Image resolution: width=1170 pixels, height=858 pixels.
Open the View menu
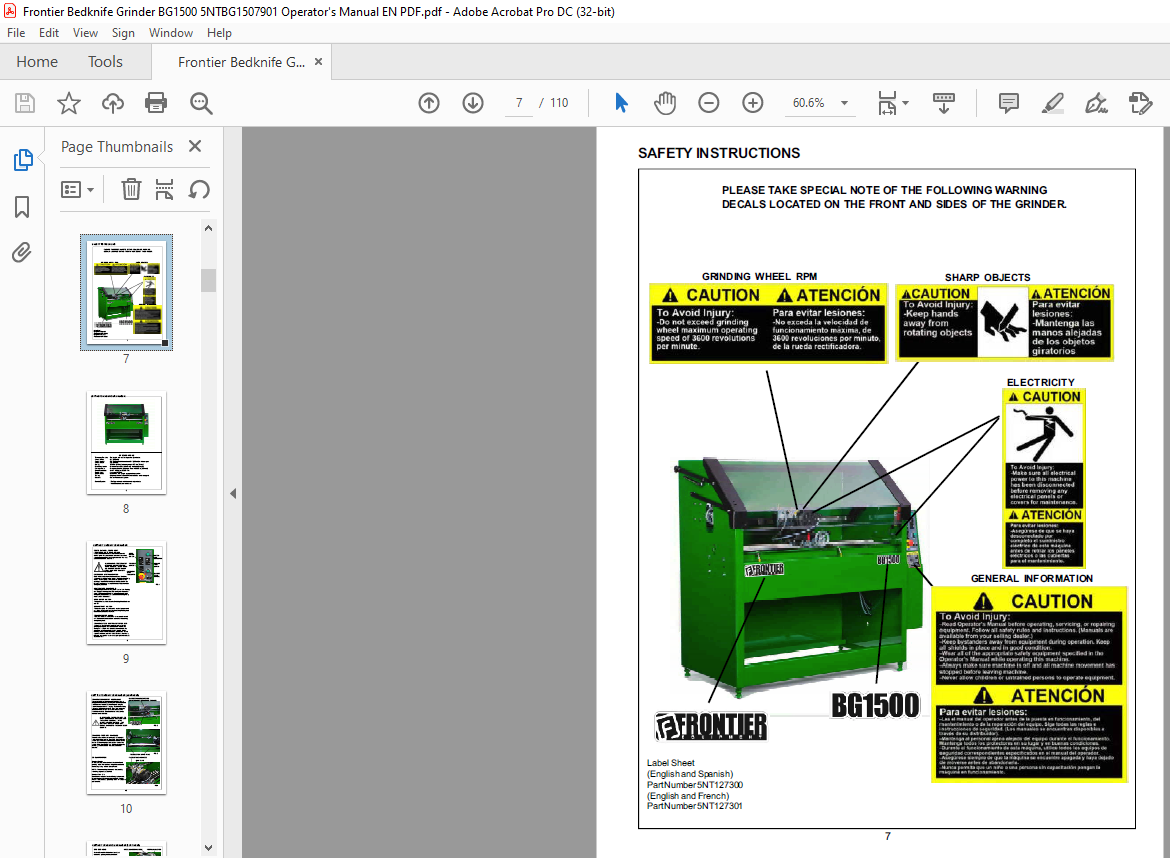(85, 33)
